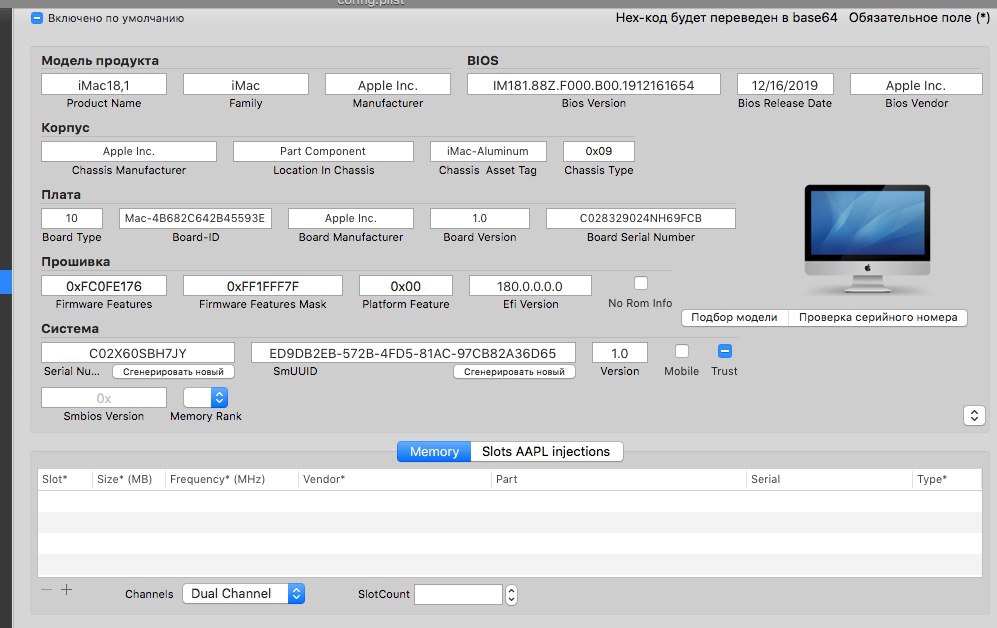The image size is (997, 628).
Task: Click the Serial column header
Action: tap(829, 479)
